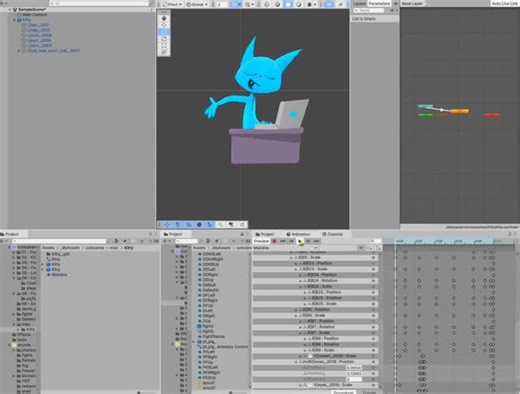This screenshot has width=520, height=394.
Task: Click the left Project panel search field
Action: pyautogui.click(x=59, y=241)
